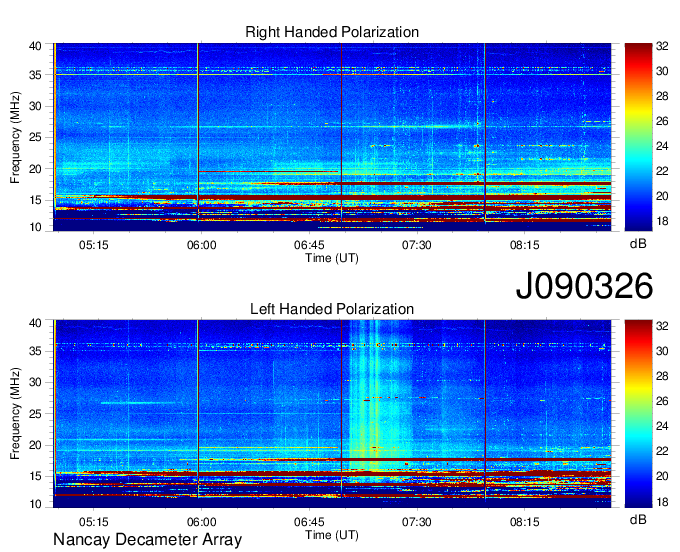Select the 18 dB tick on lower color bar
The image size is (680, 552).
pos(662,502)
